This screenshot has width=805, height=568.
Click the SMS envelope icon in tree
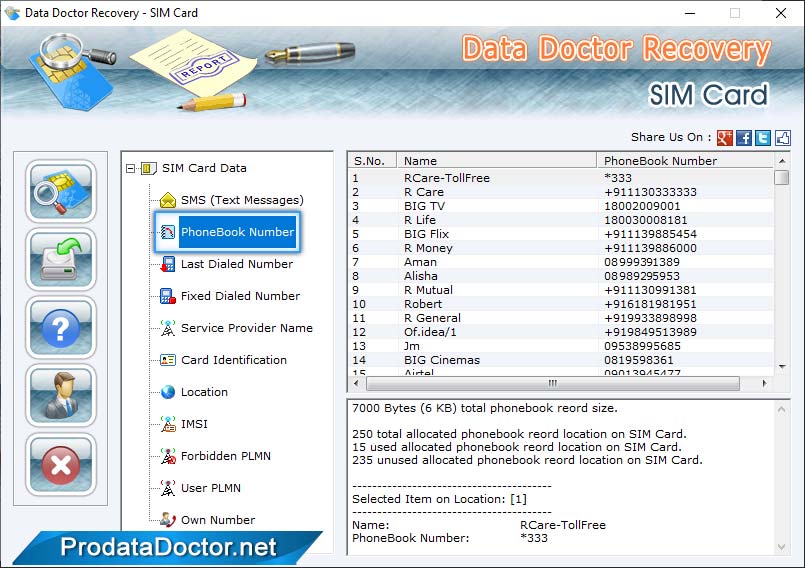click(x=168, y=200)
